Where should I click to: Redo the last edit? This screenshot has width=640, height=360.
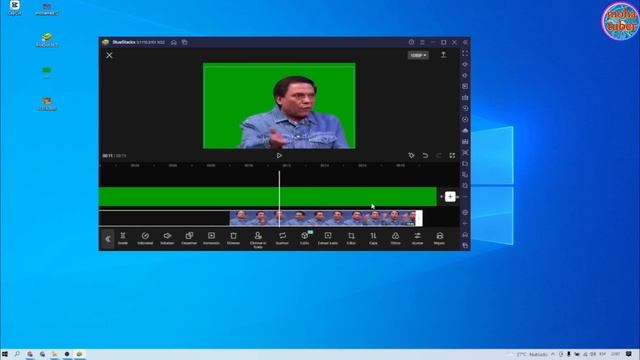(x=439, y=156)
